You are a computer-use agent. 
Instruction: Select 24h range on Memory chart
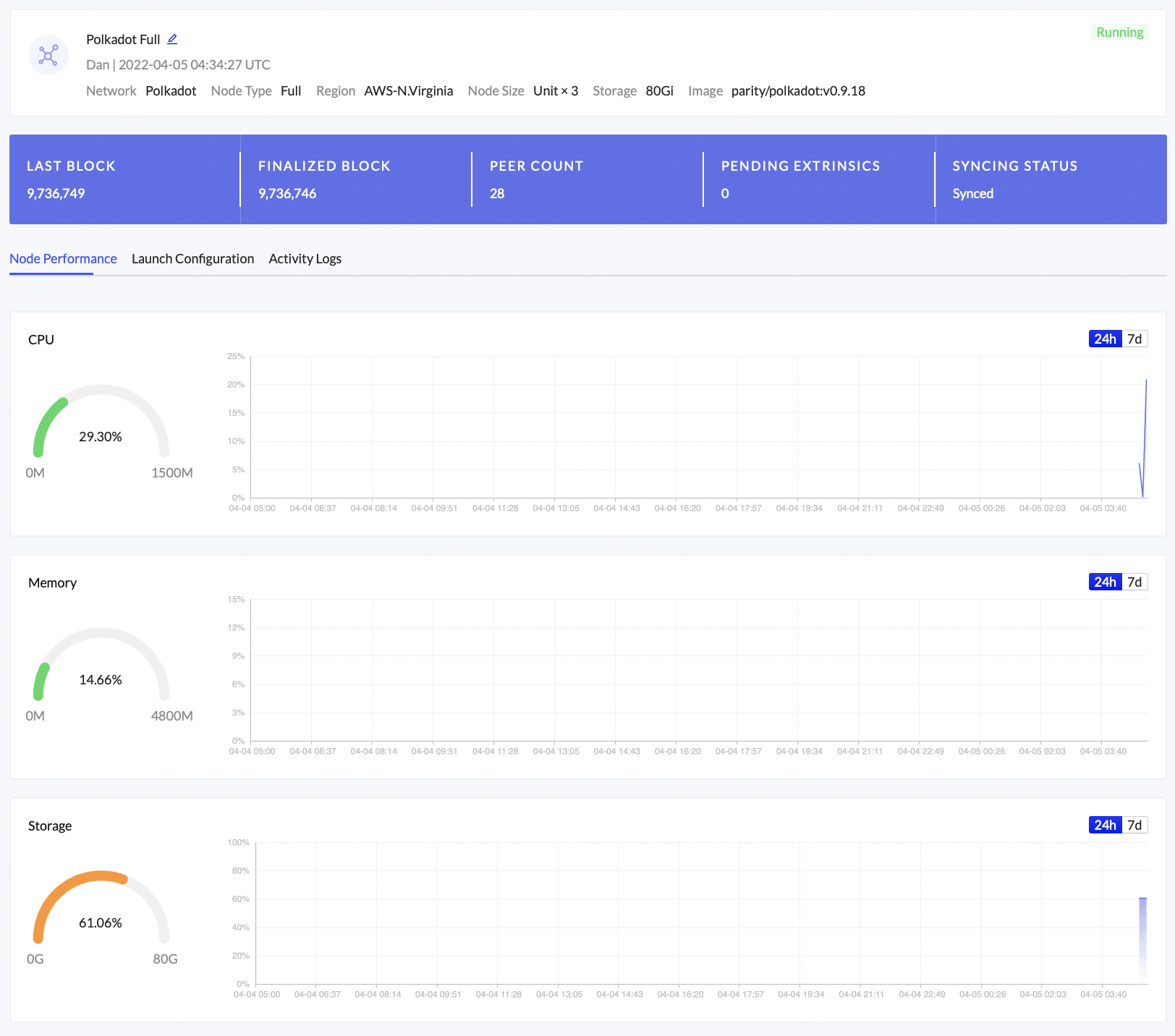tap(1105, 582)
